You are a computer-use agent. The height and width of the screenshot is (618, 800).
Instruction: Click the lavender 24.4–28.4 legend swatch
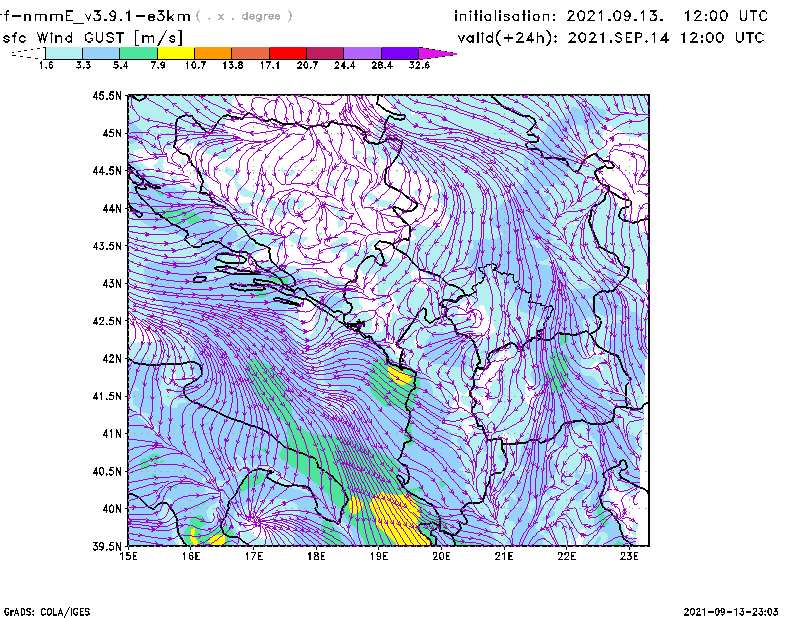tap(363, 53)
